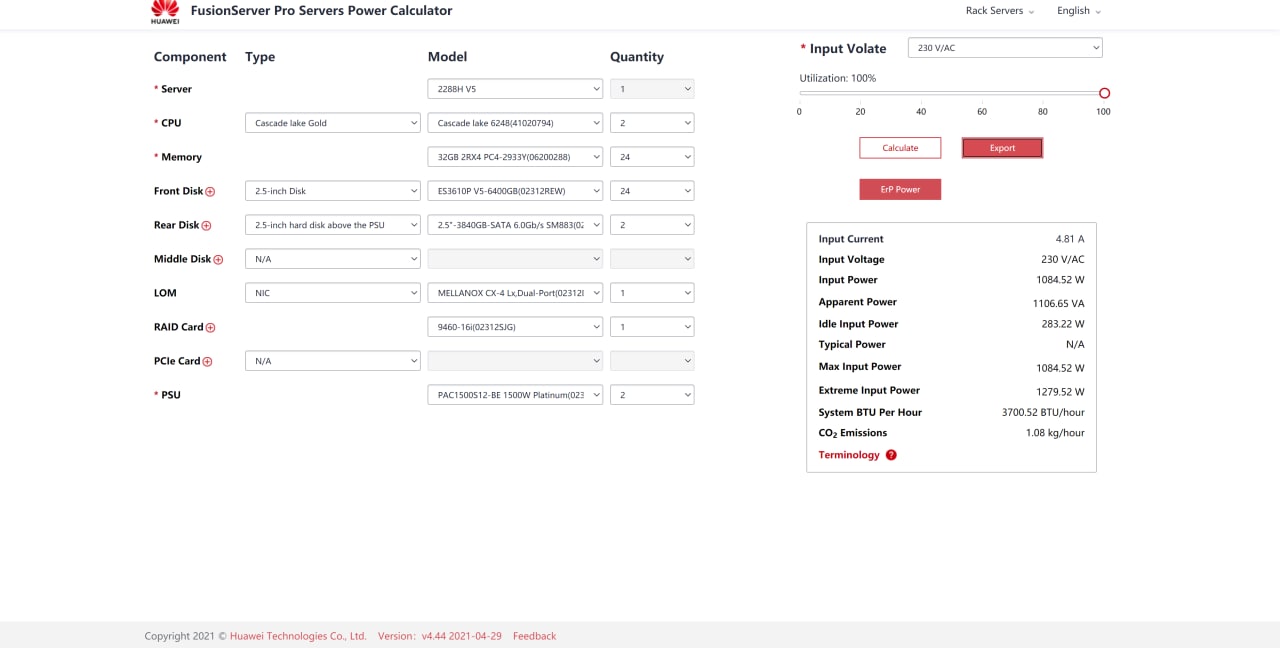Click the Export button
The height and width of the screenshot is (648, 1280).
pos(1002,148)
